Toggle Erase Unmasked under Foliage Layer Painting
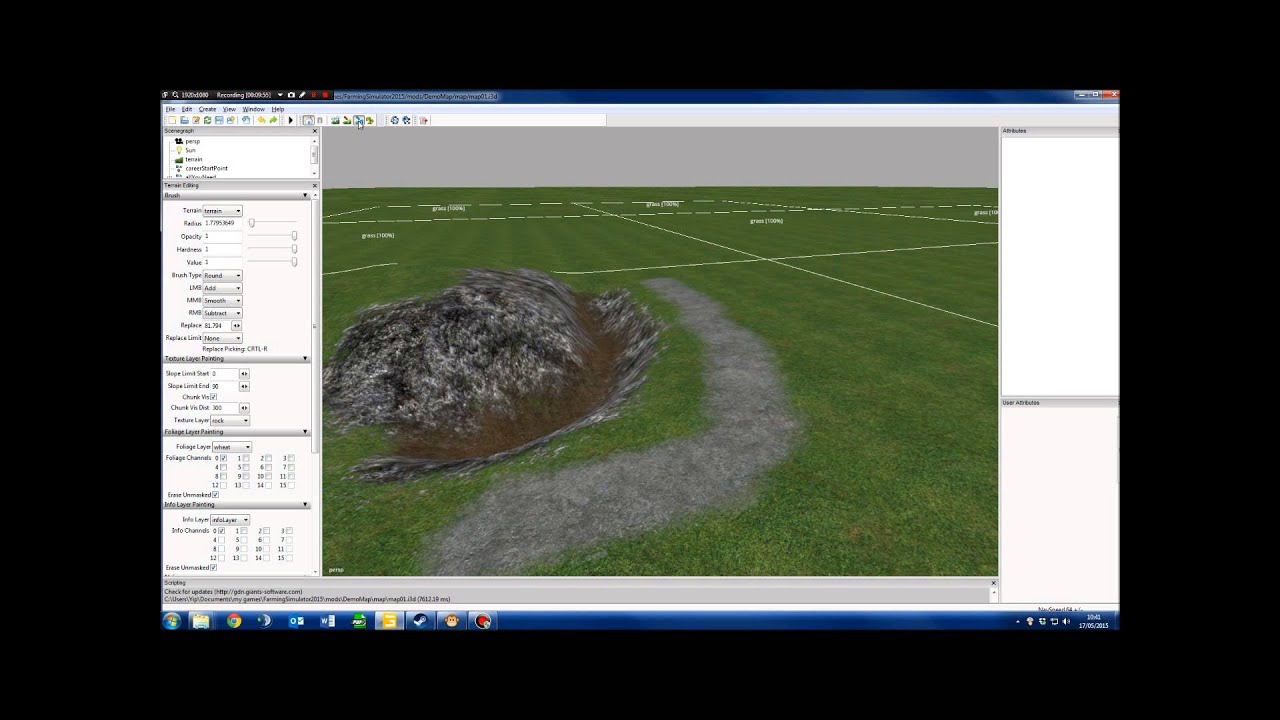The image size is (1280, 720). click(x=215, y=495)
